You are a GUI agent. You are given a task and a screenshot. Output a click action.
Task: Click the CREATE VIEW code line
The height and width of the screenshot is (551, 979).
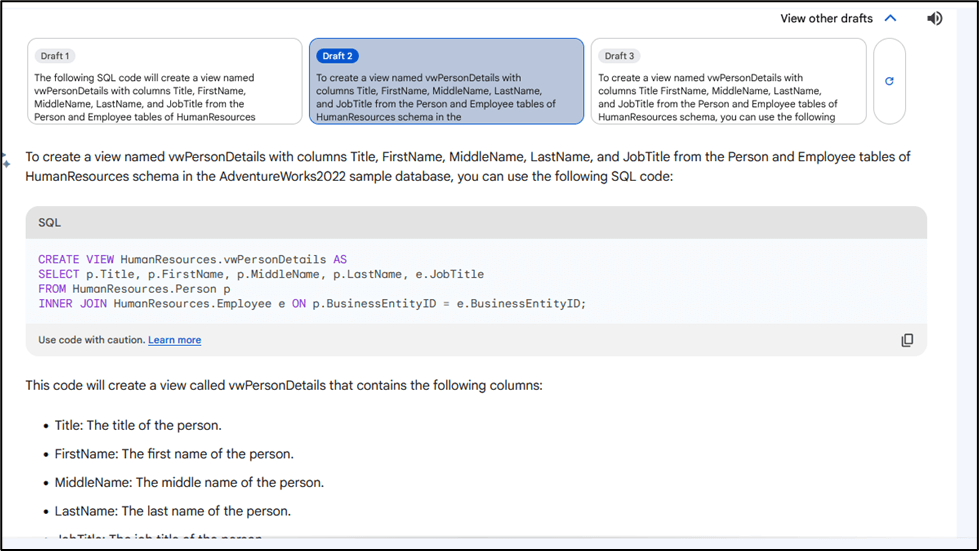192,260
